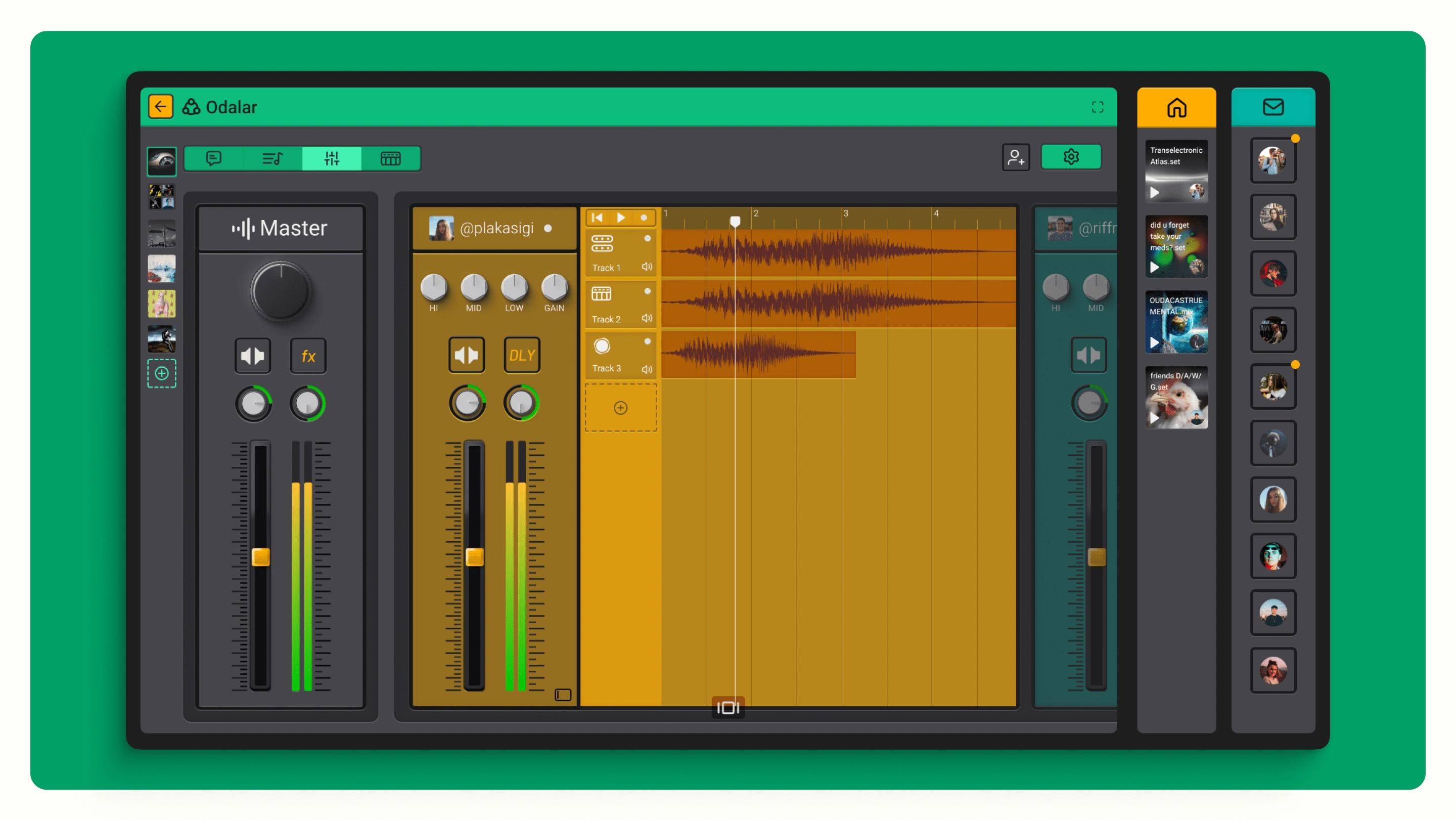Select the yellow llama room thumbnail

point(162,304)
